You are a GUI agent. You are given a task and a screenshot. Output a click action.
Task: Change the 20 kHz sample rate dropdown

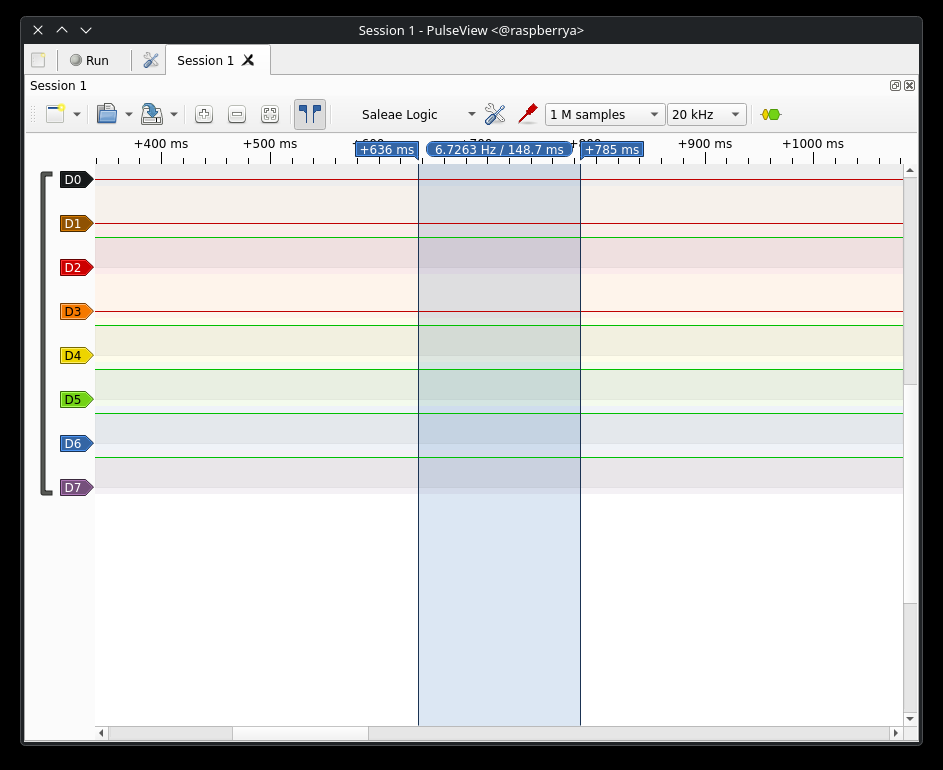(706, 114)
